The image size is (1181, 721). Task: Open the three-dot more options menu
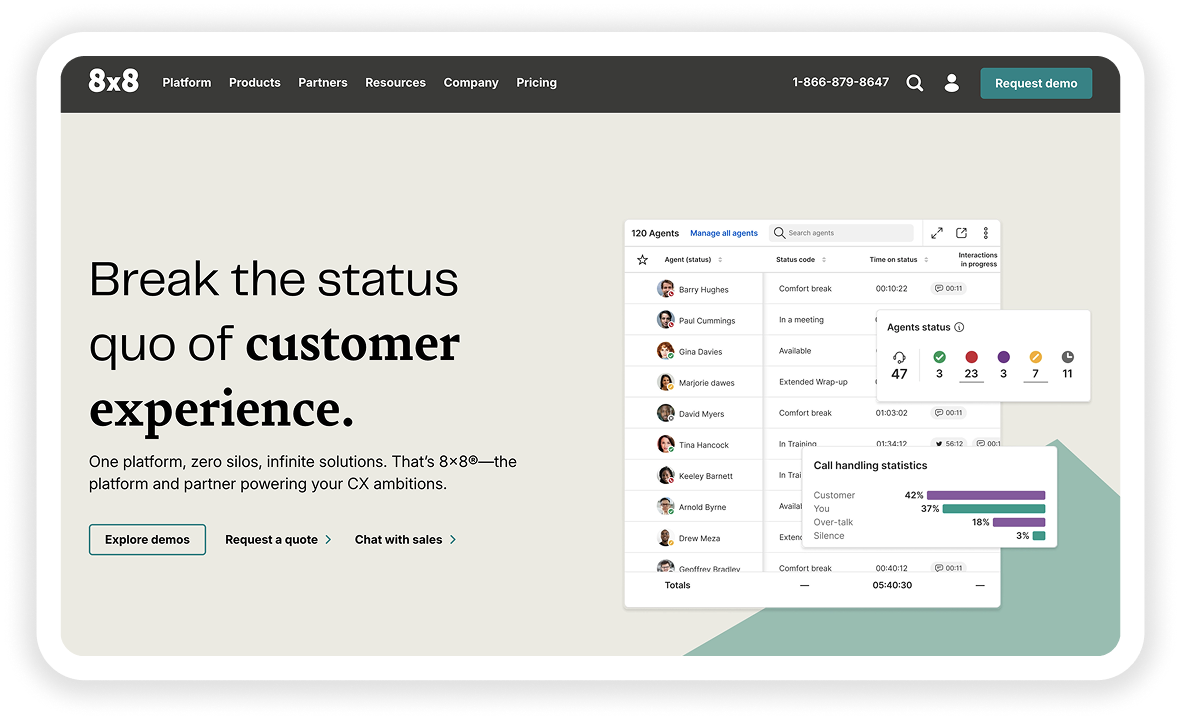pos(985,233)
